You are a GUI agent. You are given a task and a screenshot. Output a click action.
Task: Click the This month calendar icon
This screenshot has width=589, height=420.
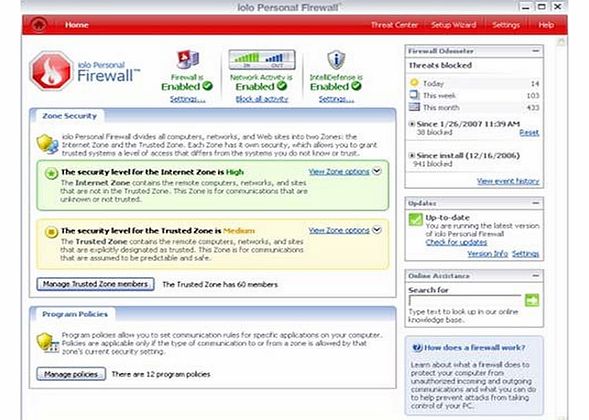414,107
